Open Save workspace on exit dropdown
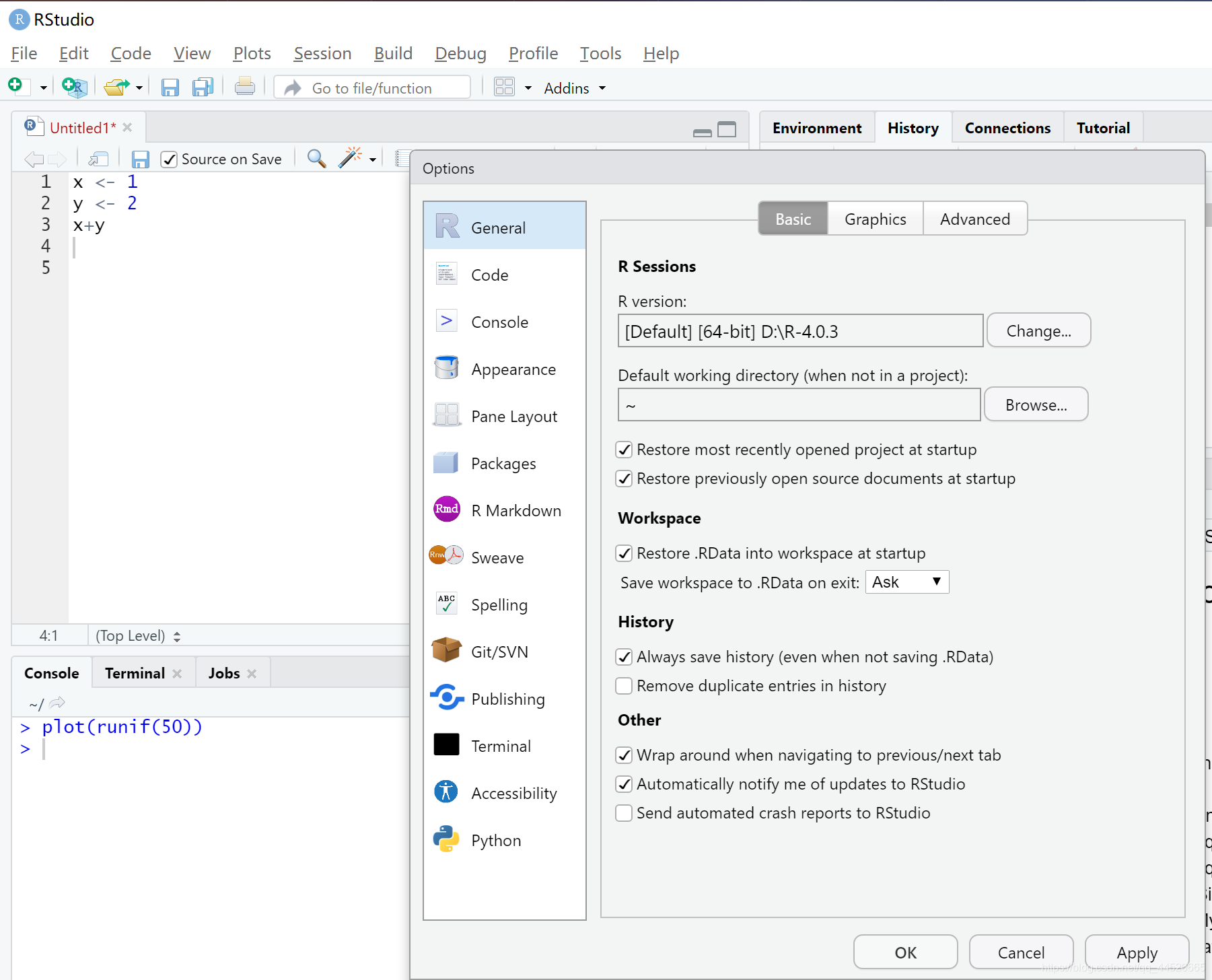 pyautogui.click(x=907, y=582)
